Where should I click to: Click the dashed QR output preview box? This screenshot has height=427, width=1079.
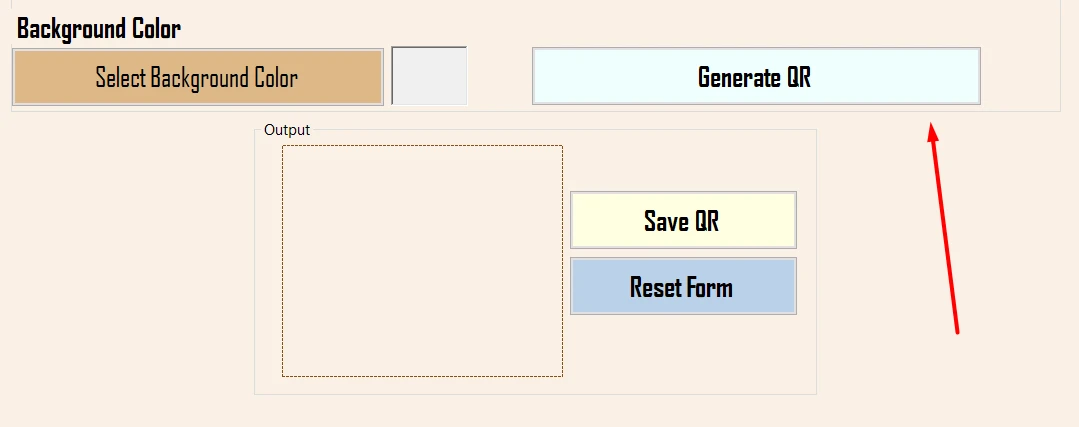click(x=422, y=261)
